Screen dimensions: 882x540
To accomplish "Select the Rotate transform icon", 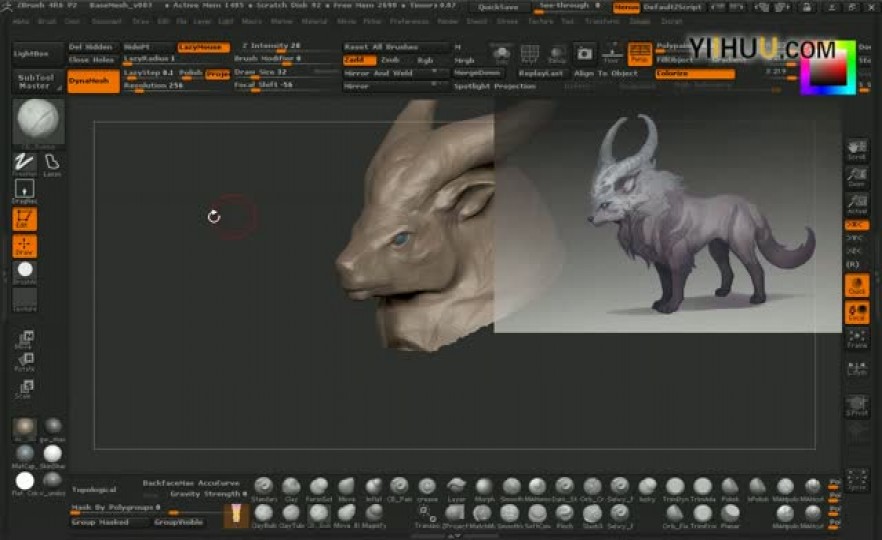I will click(x=24, y=363).
